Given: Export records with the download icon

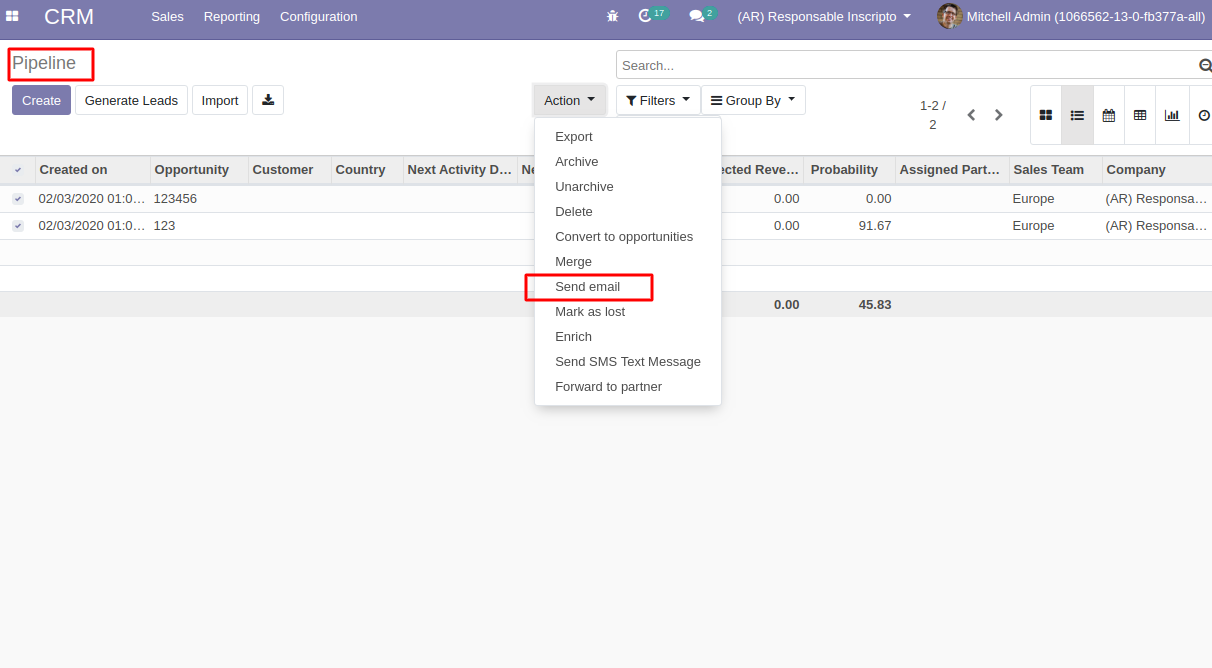Looking at the screenshot, I should tap(267, 99).
